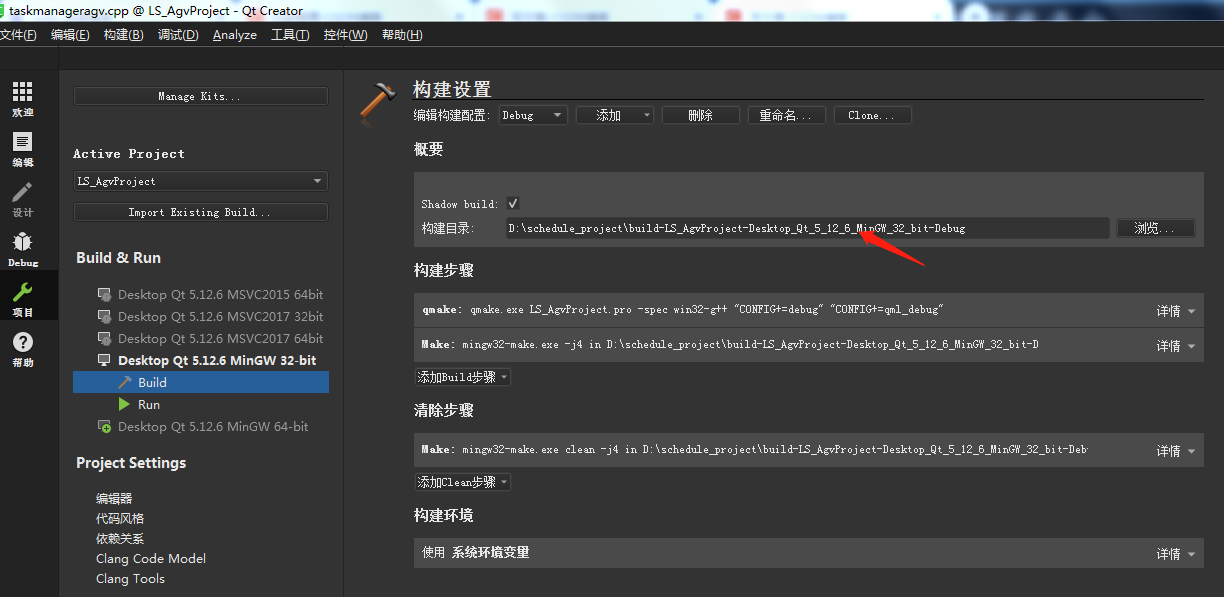Viewport: 1224px width, 597px height.
Task: Expand 详情 for the qmake step
Action: click(x=1175, y=311)
